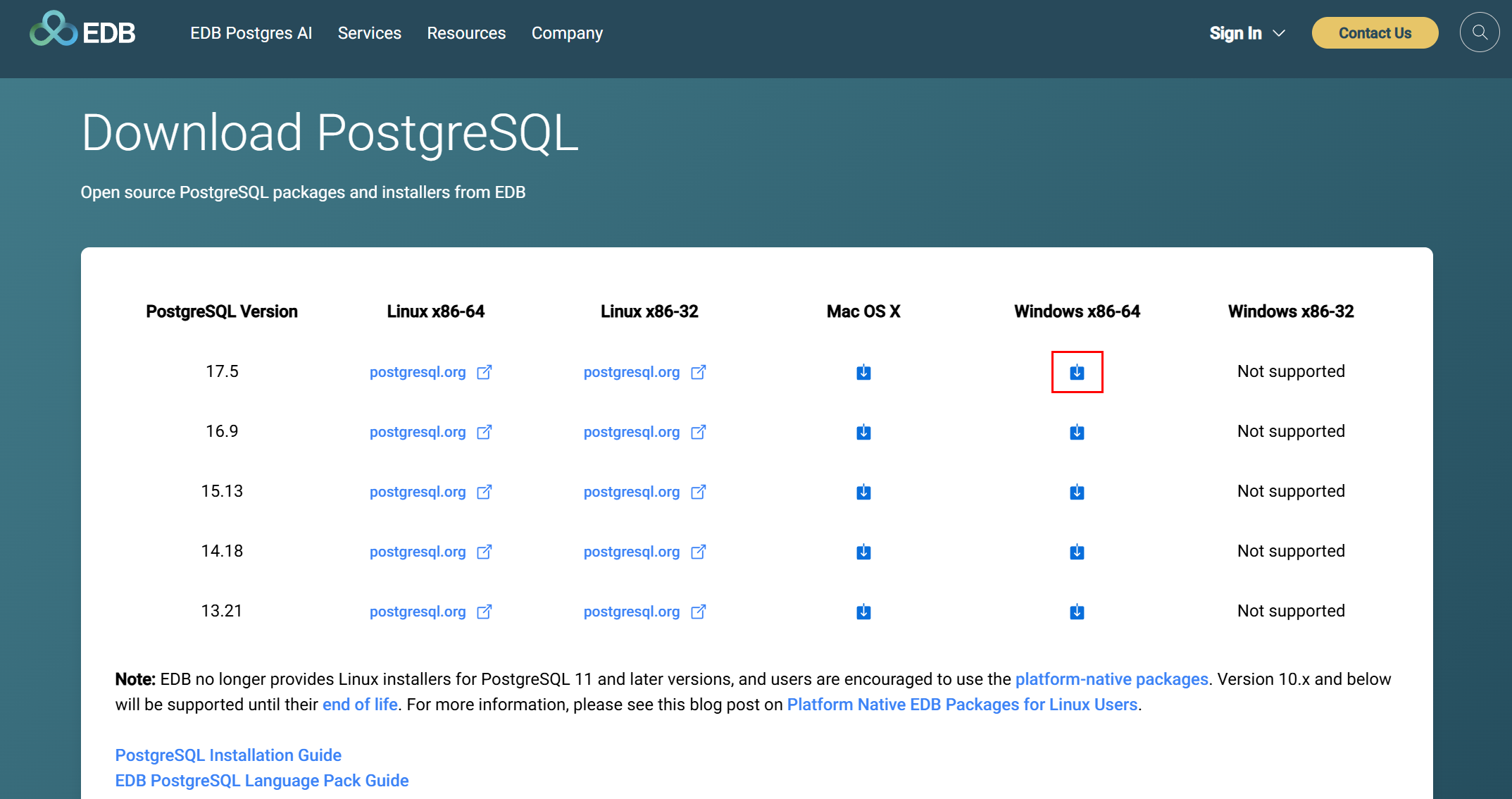Open the EDB Postgres AI menu
Viewport: 1512px width, 799px height.
[x=251, y=33]
